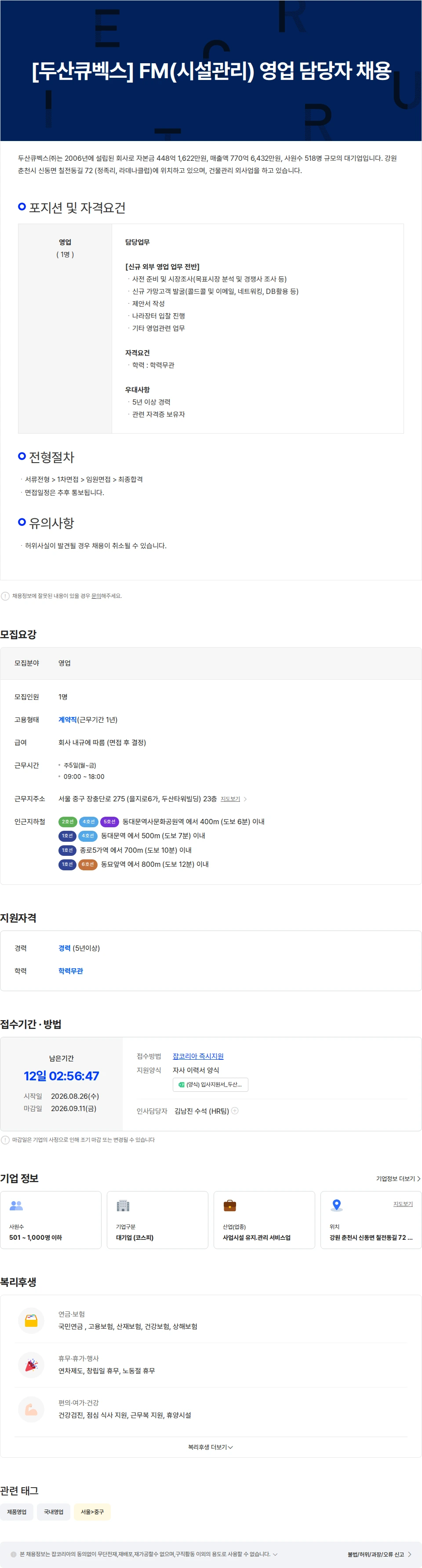Open 불법/허위/과장/오류 신고 report link

coord(380,1554)
